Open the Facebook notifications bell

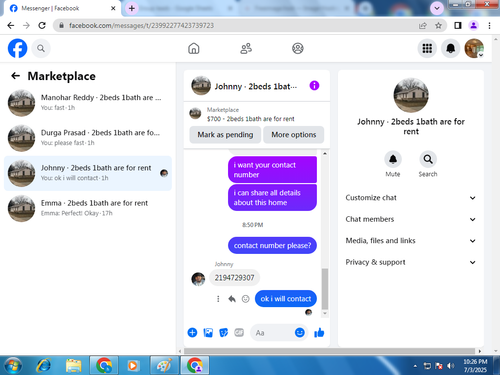451,49
